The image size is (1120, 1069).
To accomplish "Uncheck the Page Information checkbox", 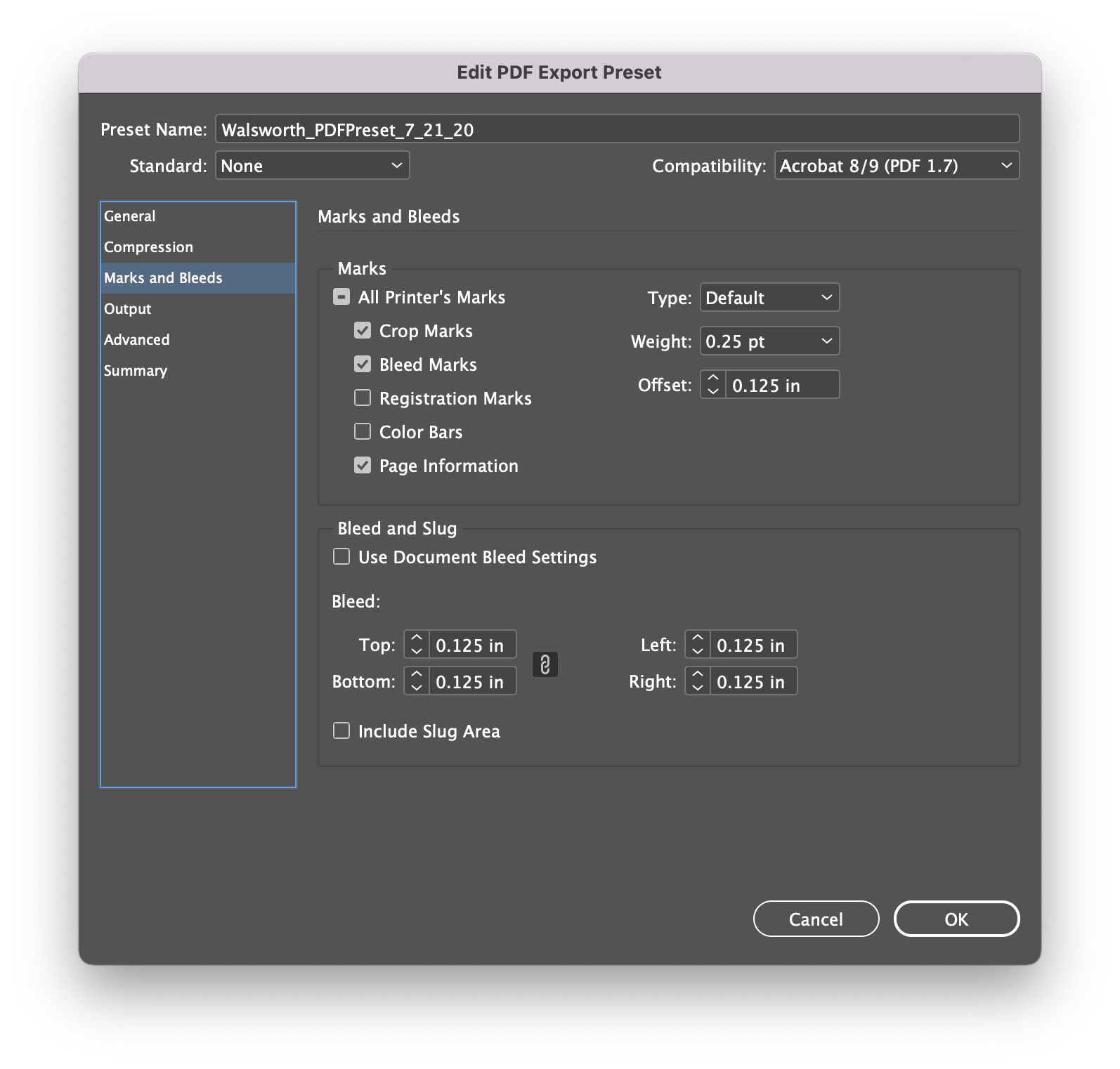I will tap(363, 466).
